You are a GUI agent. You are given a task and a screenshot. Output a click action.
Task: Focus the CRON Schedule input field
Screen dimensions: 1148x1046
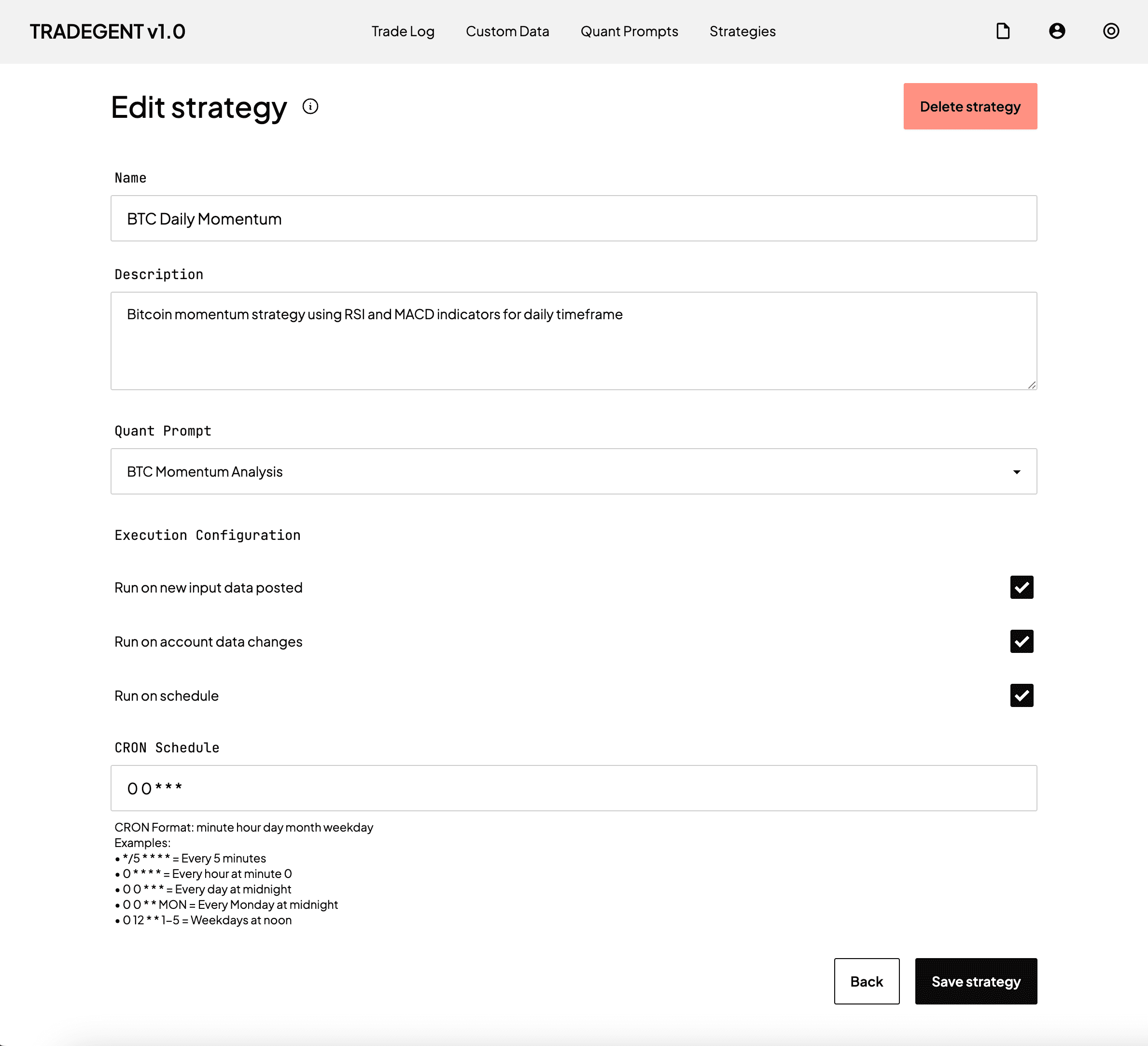click(574, 789)
